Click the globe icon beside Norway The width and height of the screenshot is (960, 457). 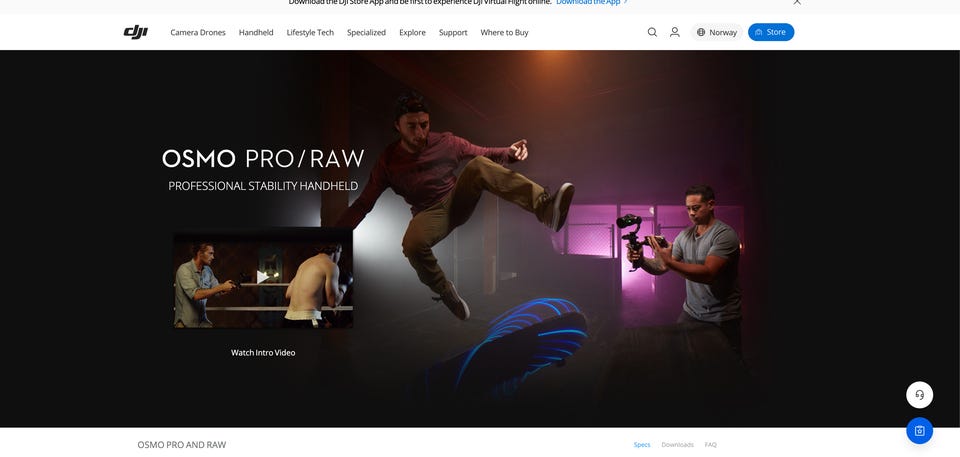[701, 32]
